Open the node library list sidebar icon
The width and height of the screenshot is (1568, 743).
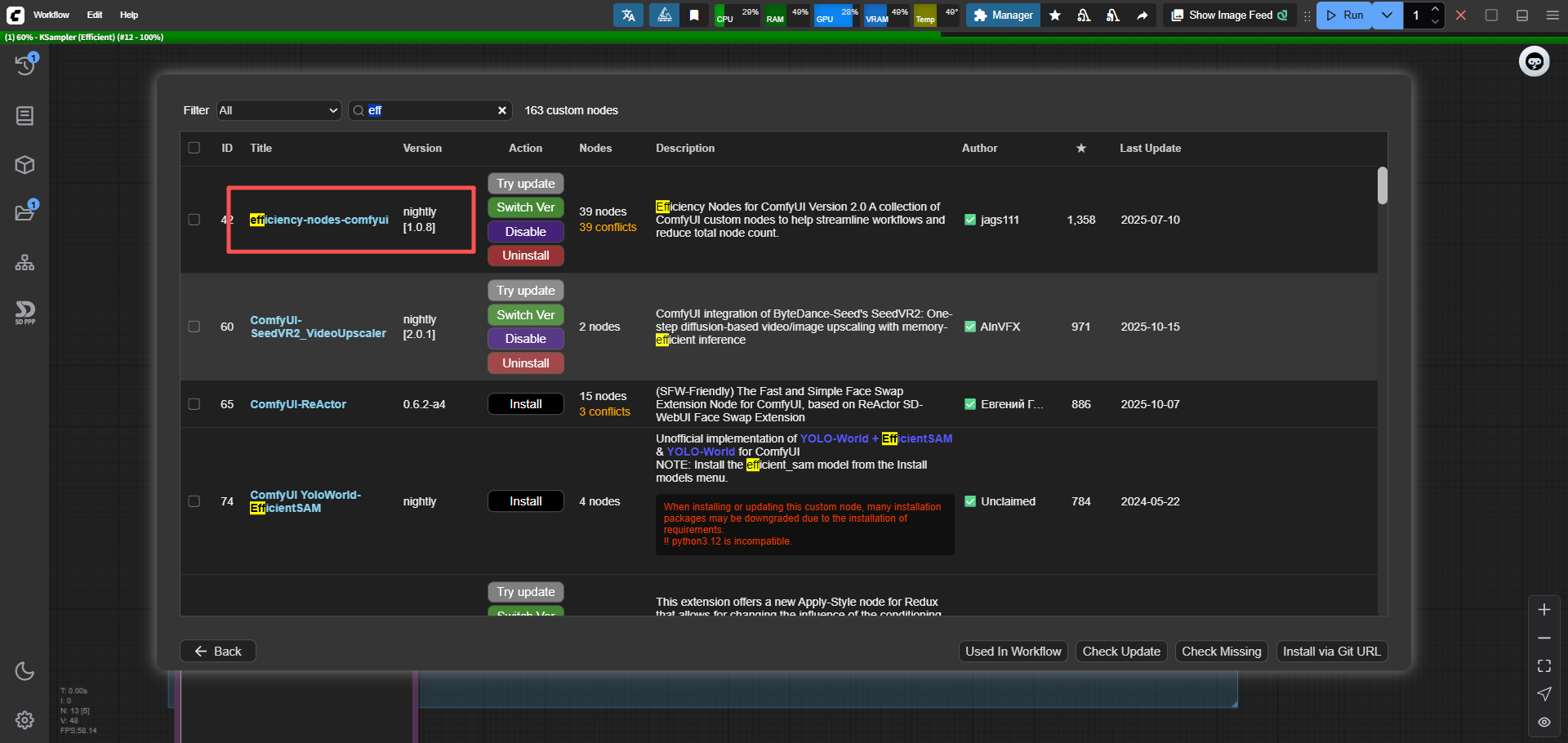(x=25, y=116)
